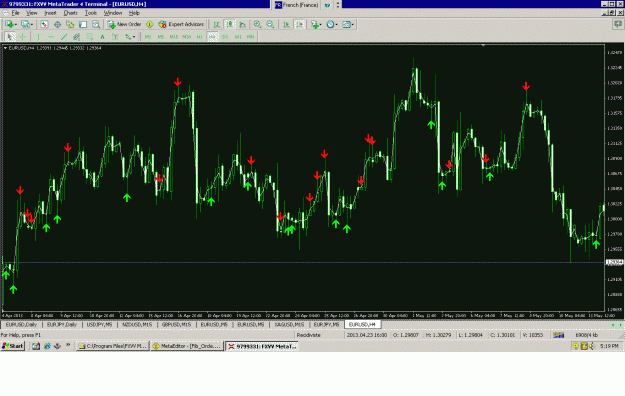The height and width of the screenshot is (396, 625).
Task: Draw a vertical line tool
Action: pos(38,37)
